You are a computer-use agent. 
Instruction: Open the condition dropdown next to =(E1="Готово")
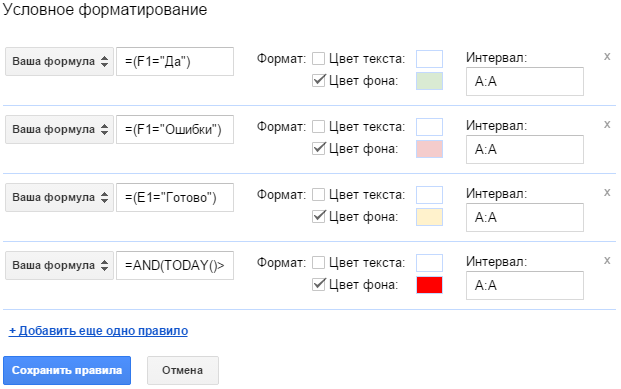[x=59, y=197]
